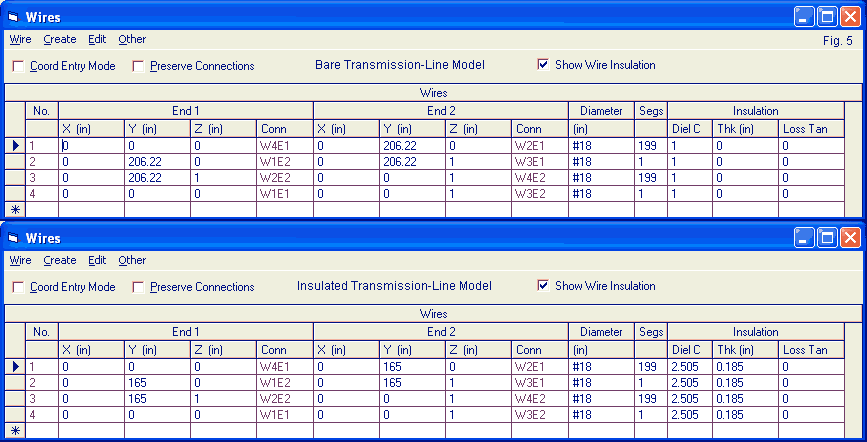
Task: Open the Create menu in the top window
Action: [x=60, y=39]
